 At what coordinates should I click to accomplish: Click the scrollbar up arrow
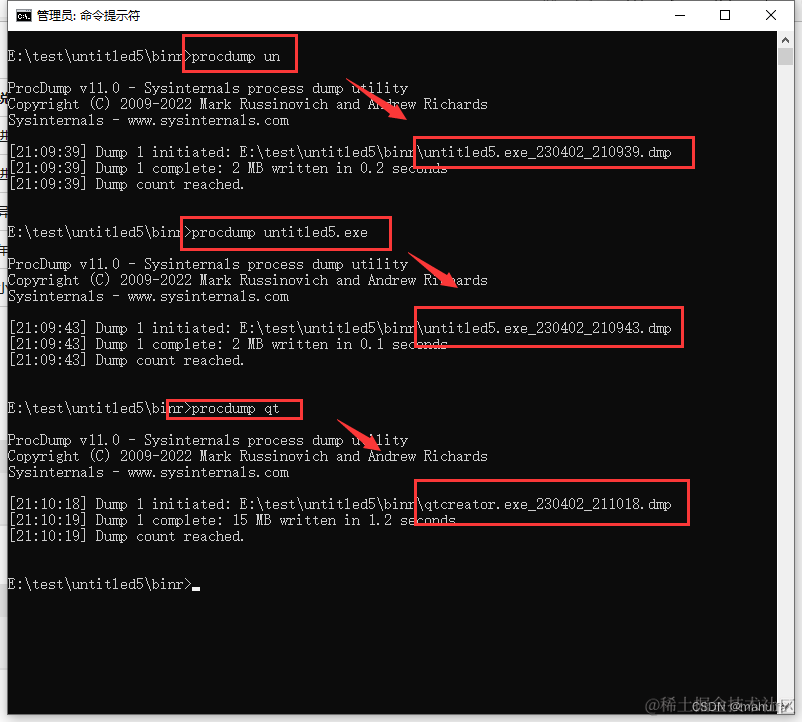coord(785,39)
